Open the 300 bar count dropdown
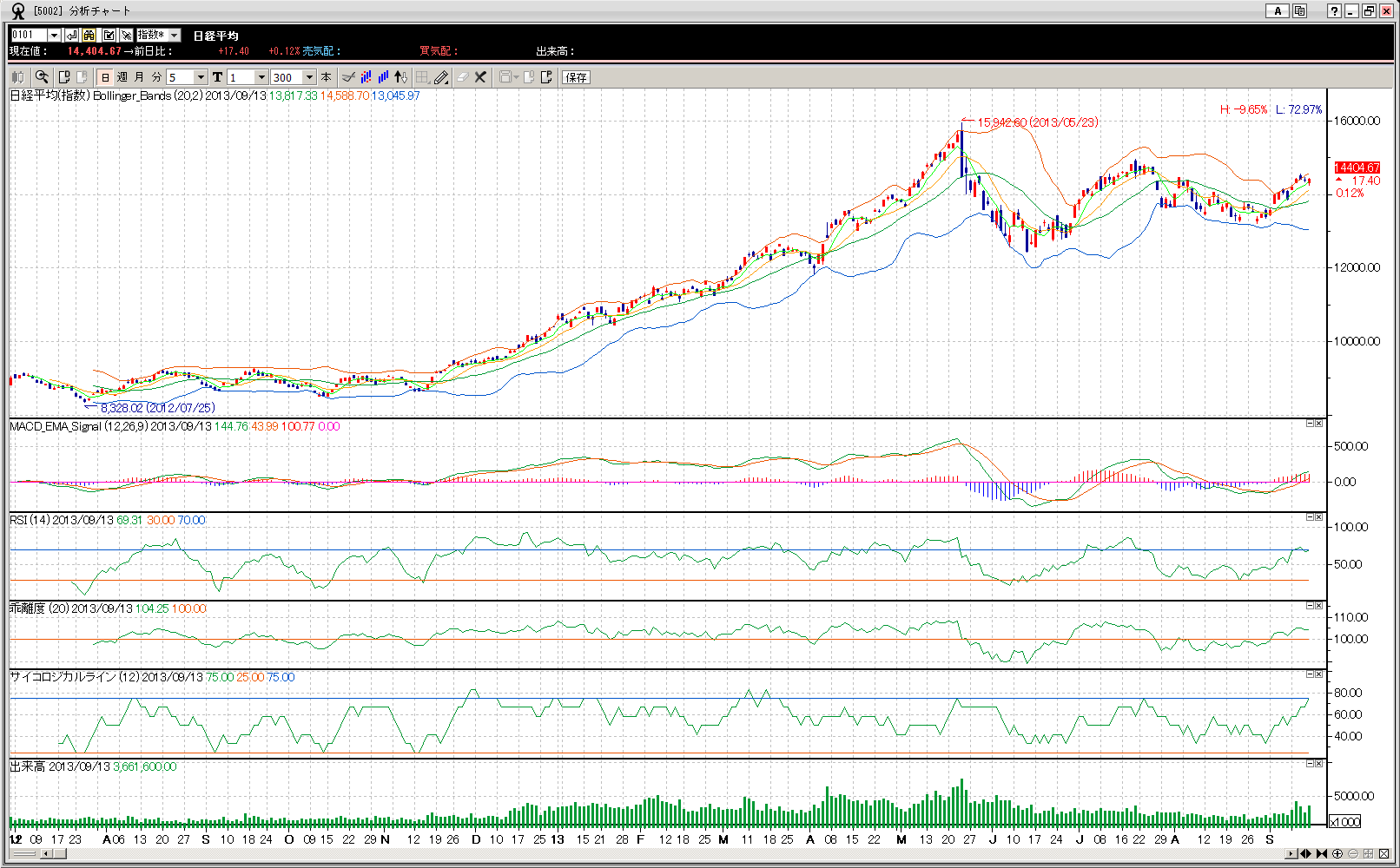The height and width of the screenshot is (868, 1400). [x=309, y=77]
